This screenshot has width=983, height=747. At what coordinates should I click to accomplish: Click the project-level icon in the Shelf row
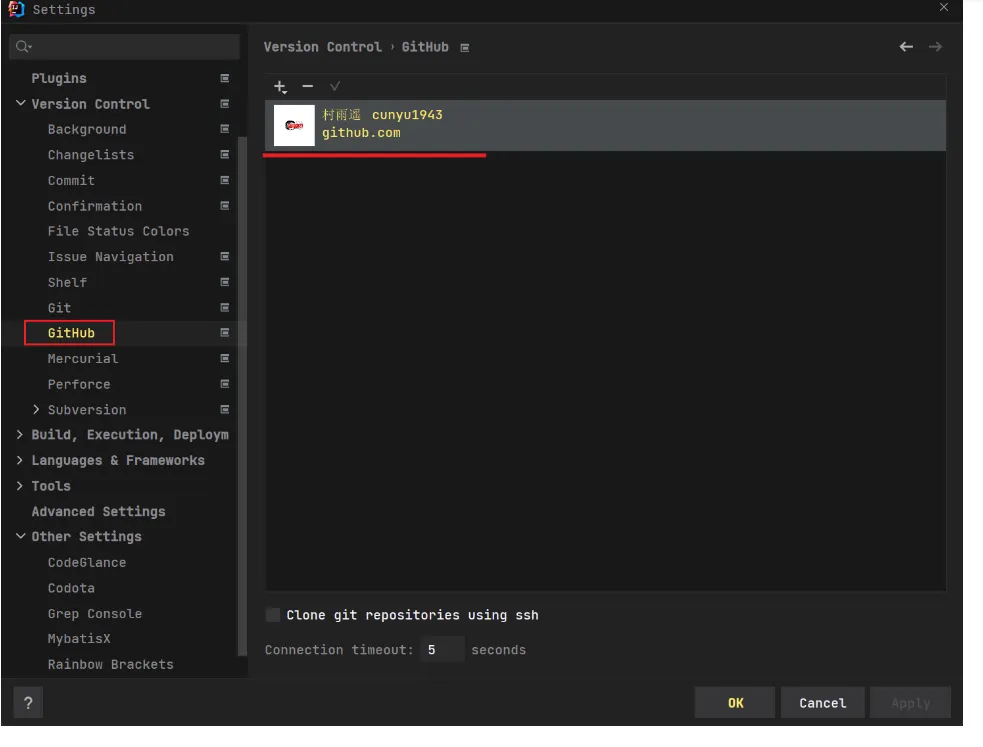tap(224, 282)
